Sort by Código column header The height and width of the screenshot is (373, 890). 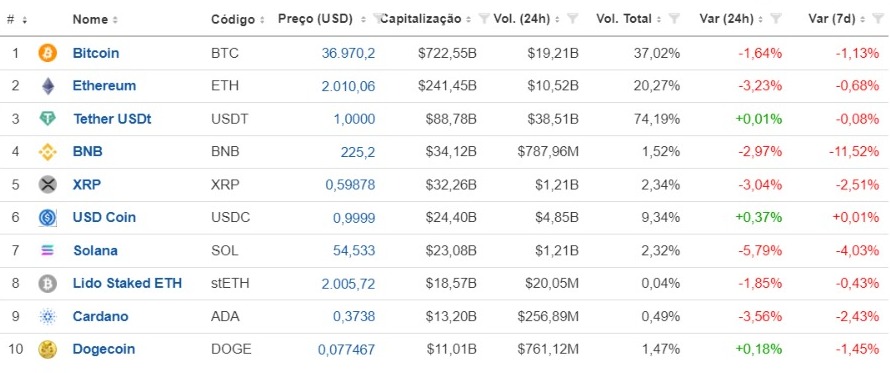tap(238, 19)
